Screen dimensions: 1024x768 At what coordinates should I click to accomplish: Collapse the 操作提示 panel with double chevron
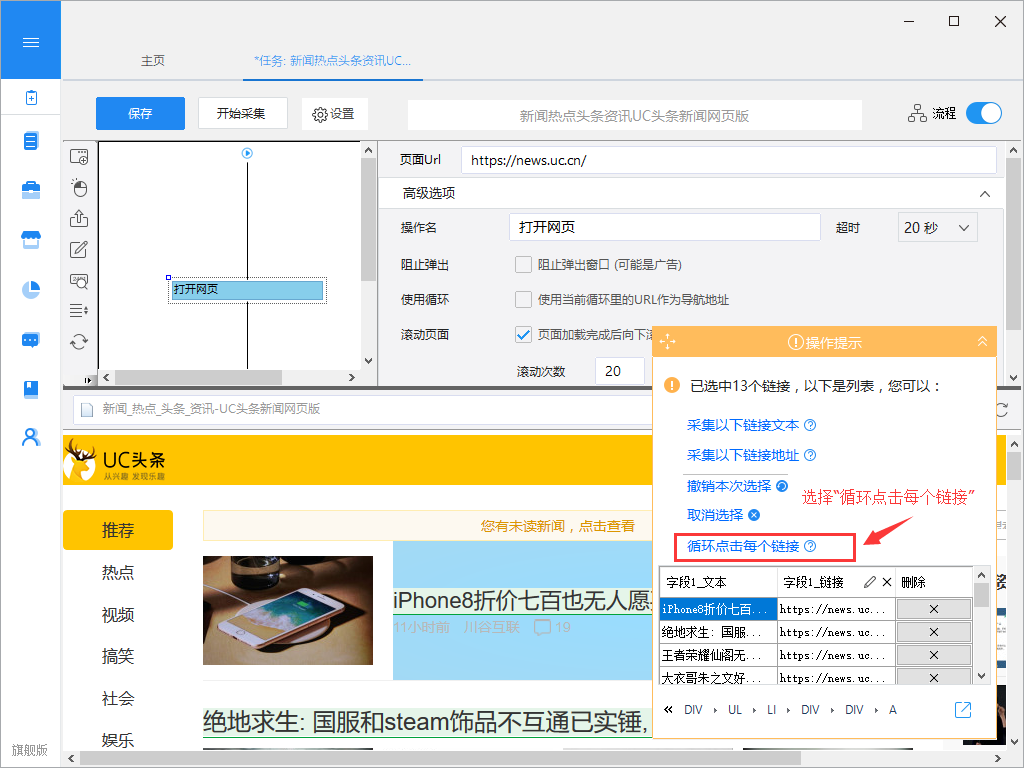tap(982, 342)
